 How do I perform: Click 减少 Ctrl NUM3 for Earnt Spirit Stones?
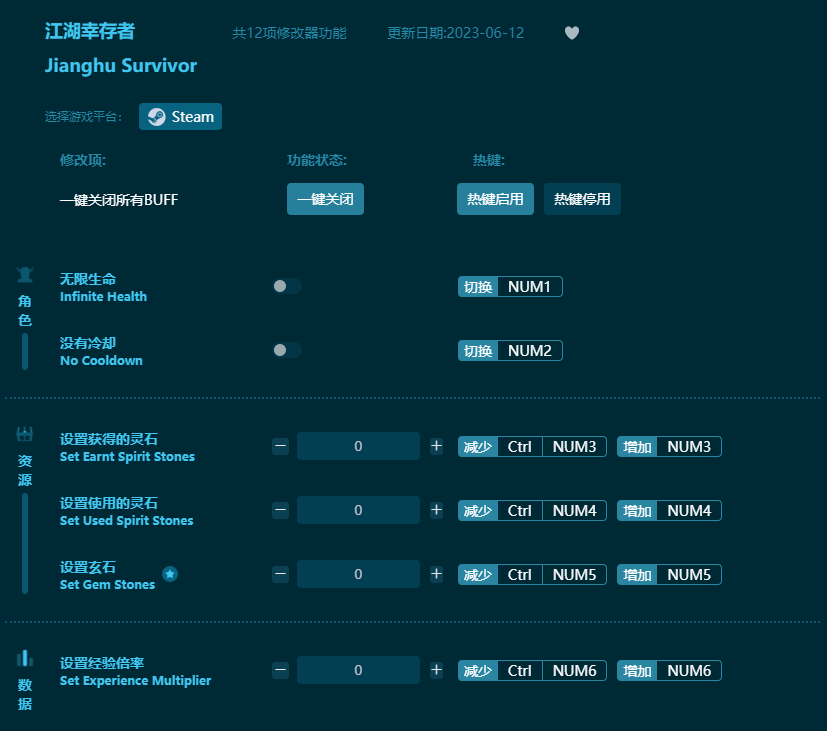click(531, 447)
